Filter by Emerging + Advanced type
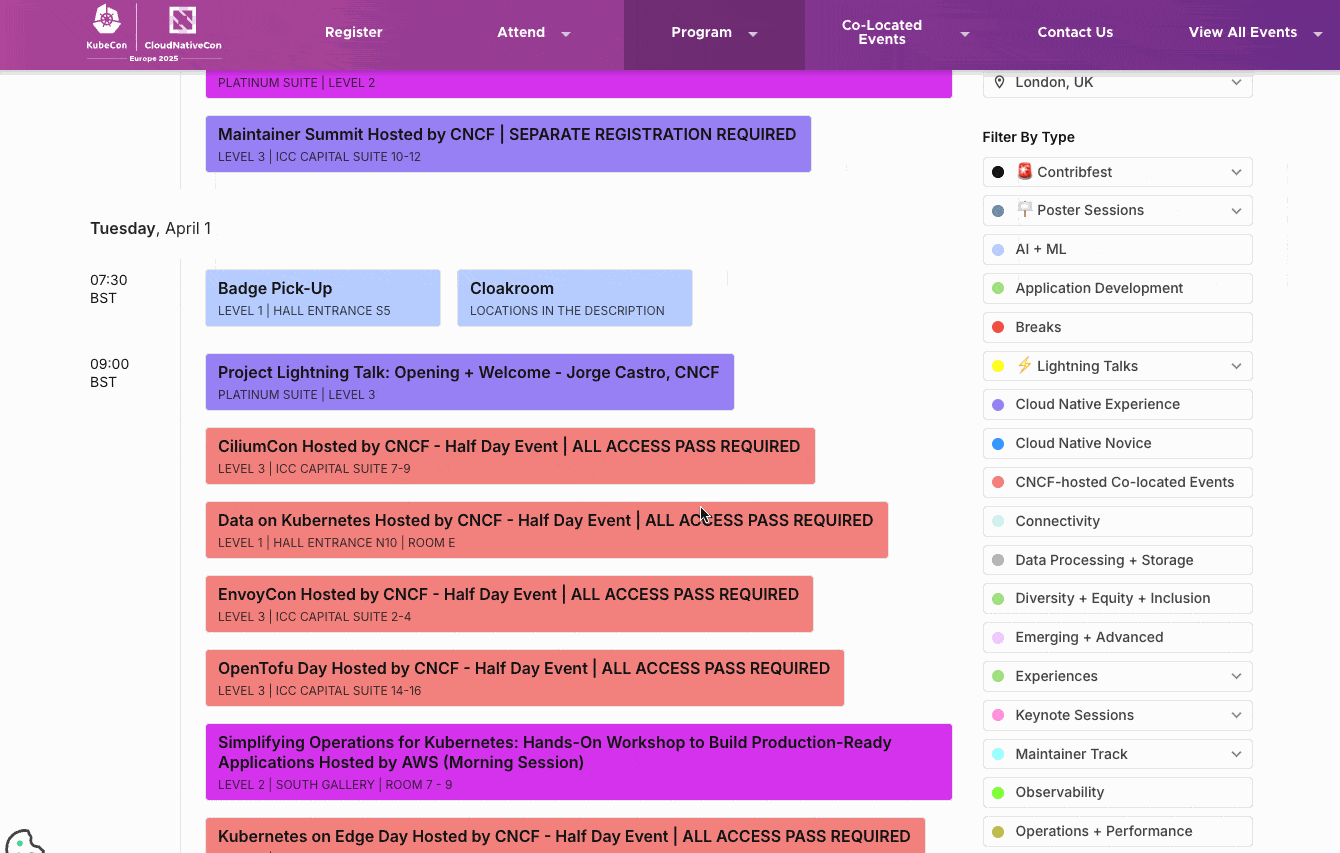 pyautogui.click(x=1117, y=637)
